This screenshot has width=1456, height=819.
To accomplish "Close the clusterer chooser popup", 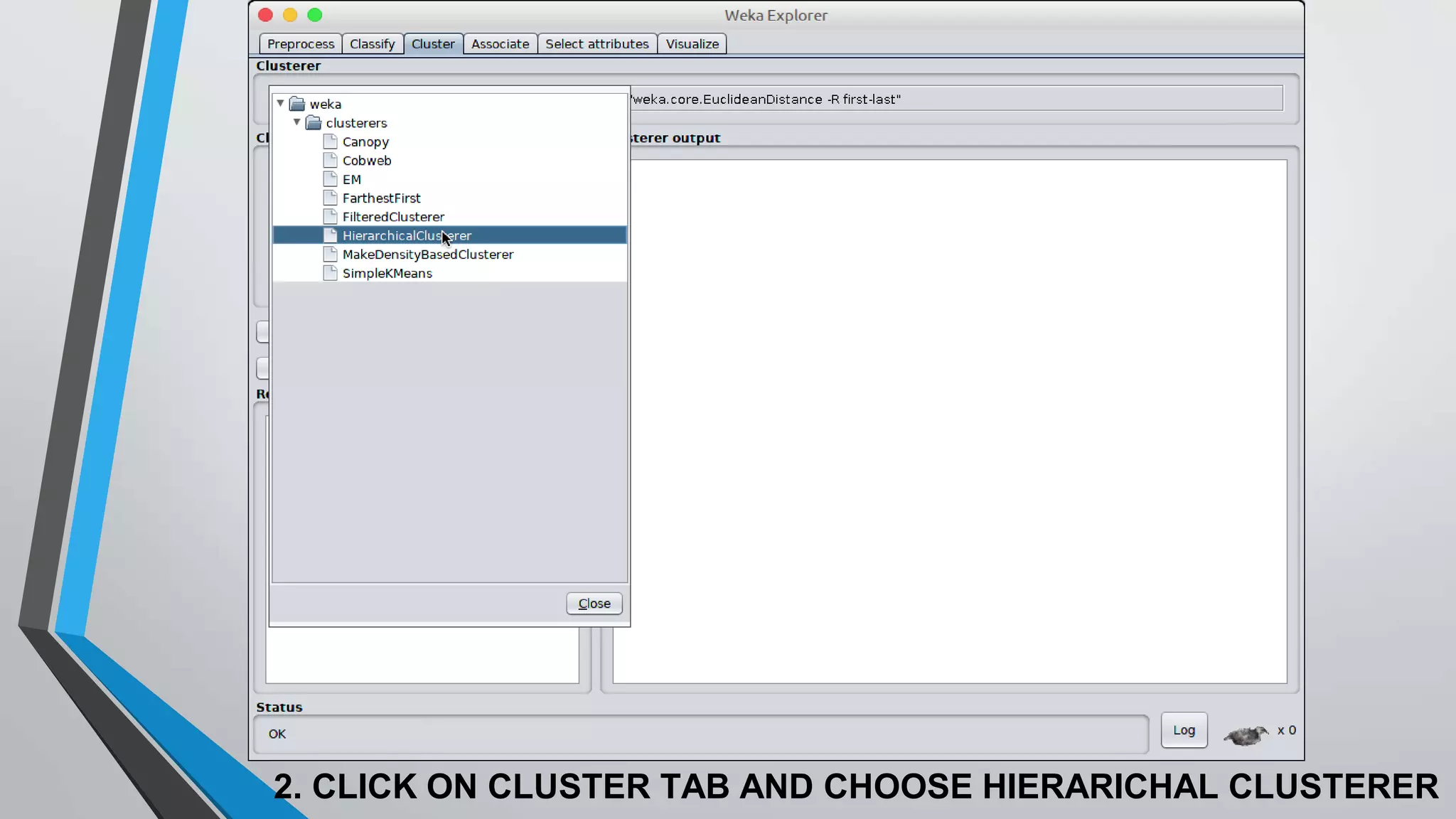I will point(594,604).
